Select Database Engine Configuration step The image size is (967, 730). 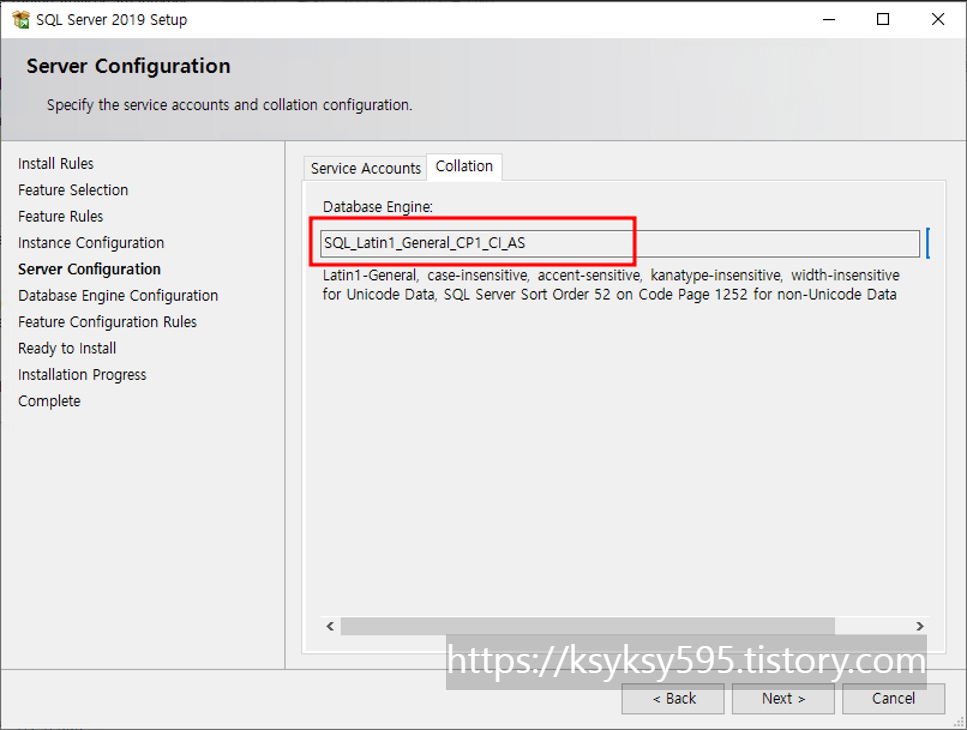point(118,296)
